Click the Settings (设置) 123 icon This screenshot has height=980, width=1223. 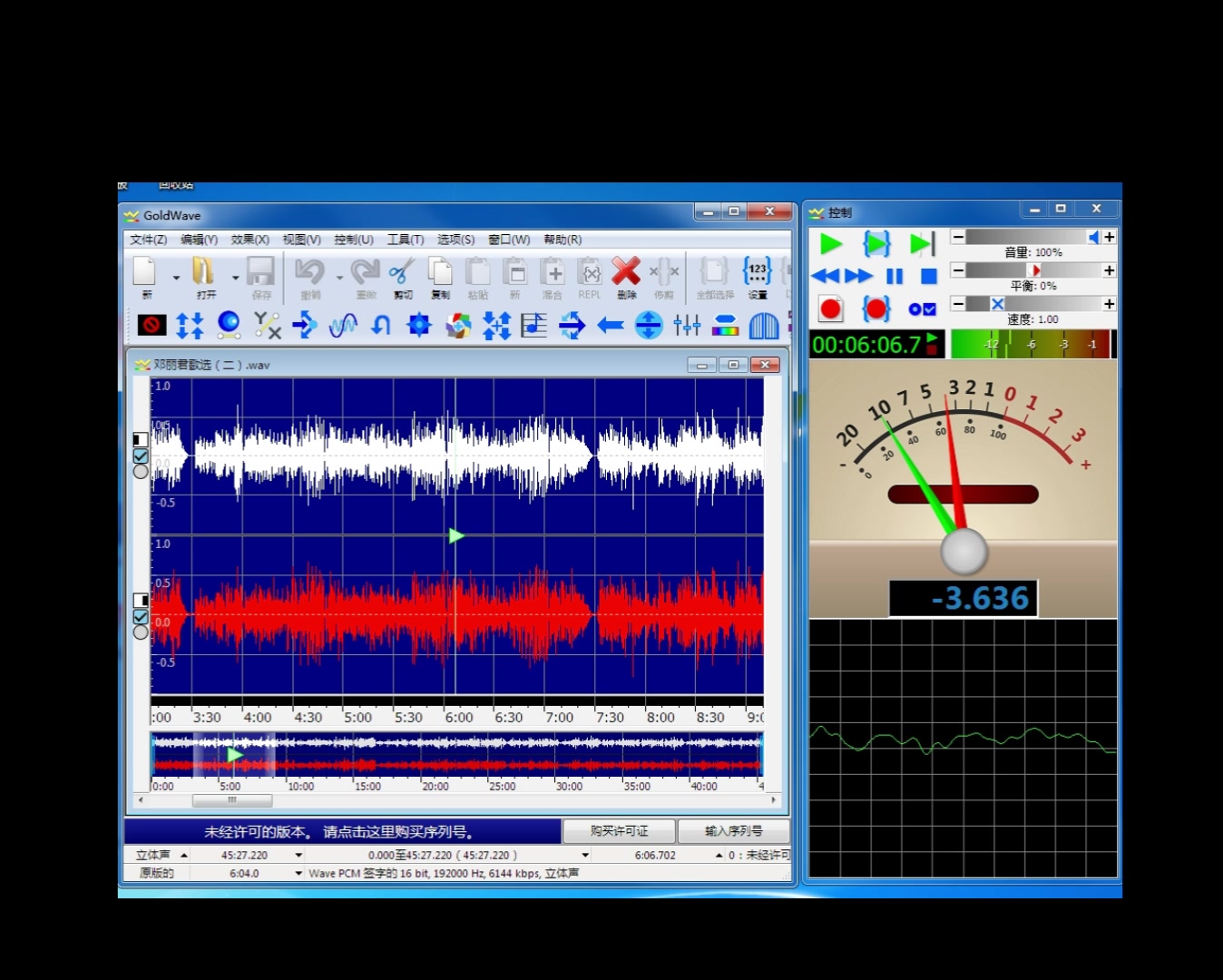click(x=757, y=271)
